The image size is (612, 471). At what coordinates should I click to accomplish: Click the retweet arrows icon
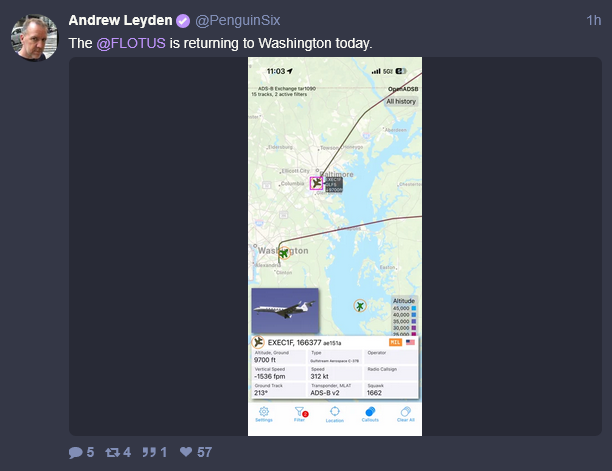point(112,452)
